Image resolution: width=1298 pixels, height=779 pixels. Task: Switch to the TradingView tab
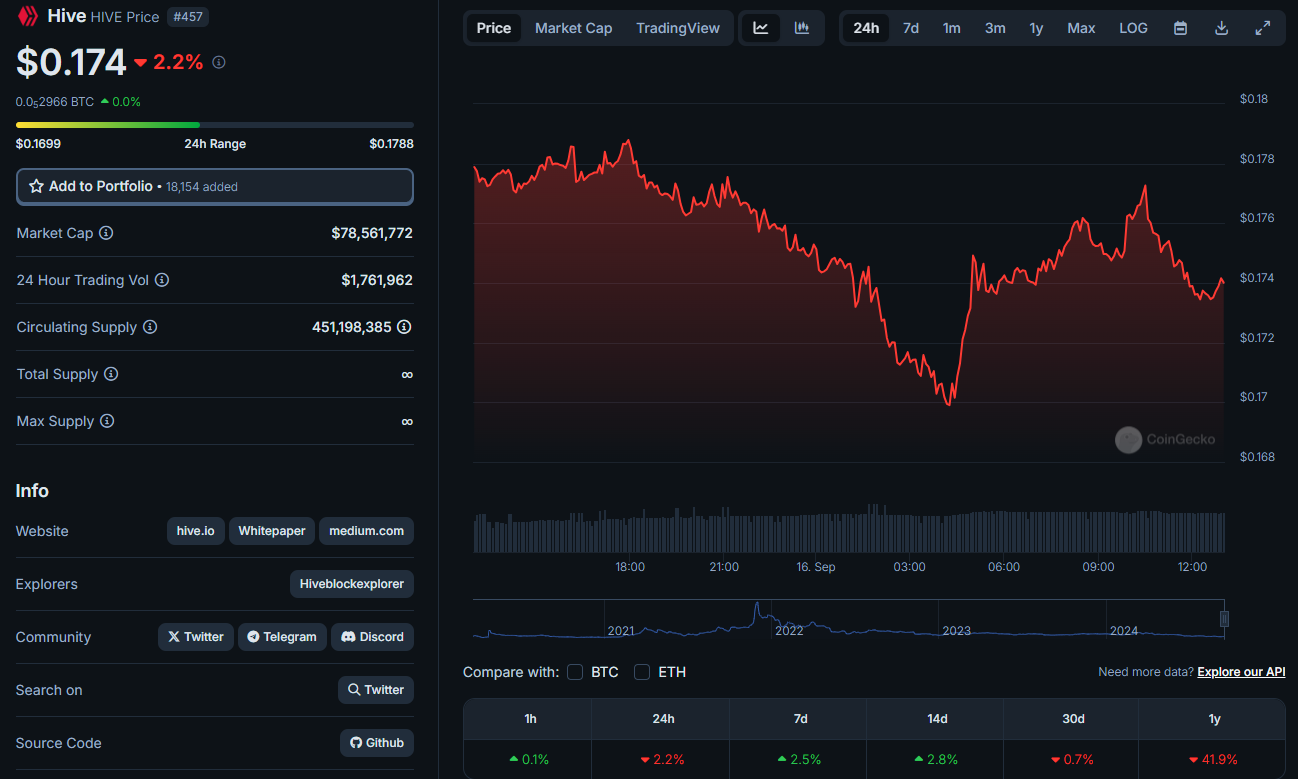[x=678, y=28]
